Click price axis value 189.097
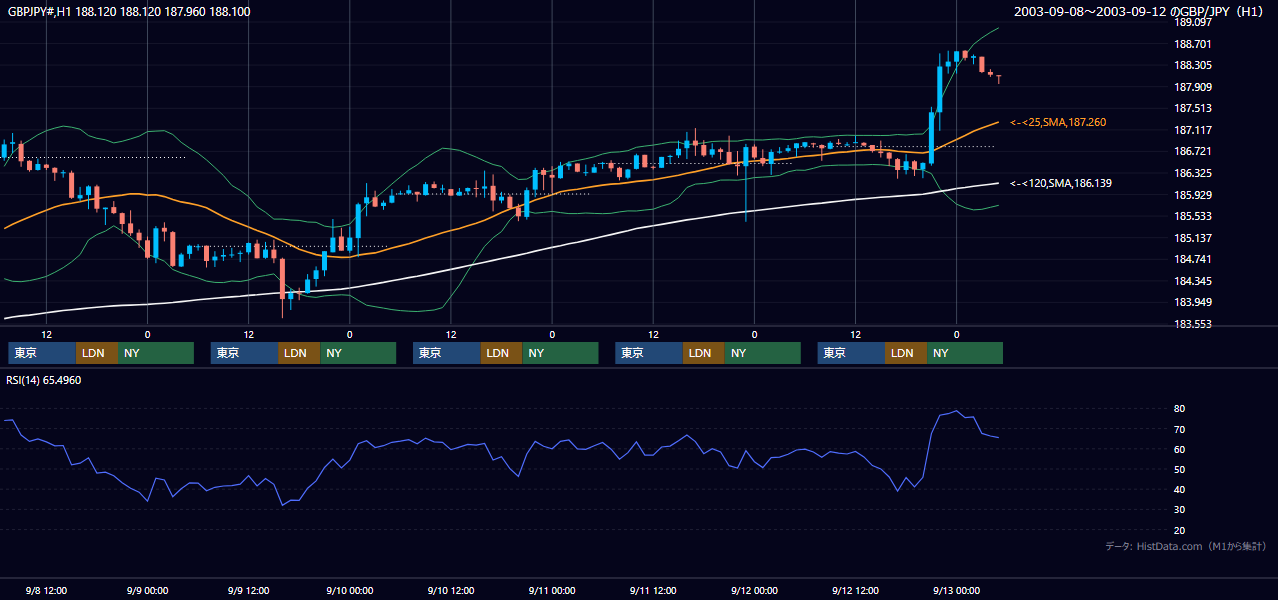The height and width of the screenshot is (600, 1278). tap(1193, 22)
